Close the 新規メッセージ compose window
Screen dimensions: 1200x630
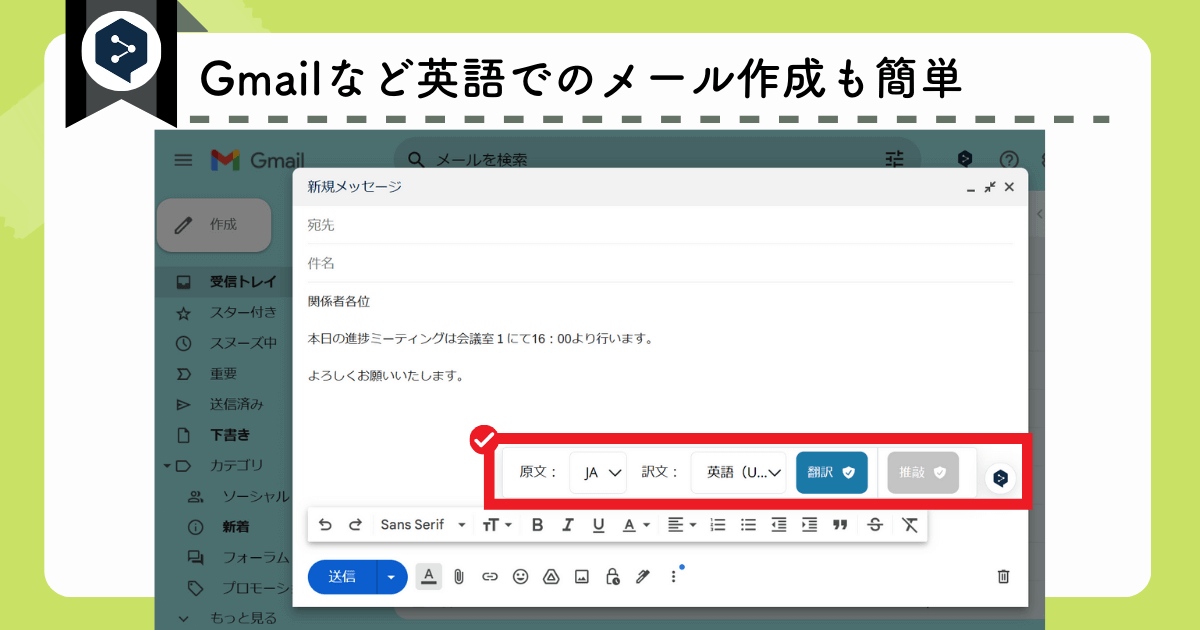pos(1009,187)
